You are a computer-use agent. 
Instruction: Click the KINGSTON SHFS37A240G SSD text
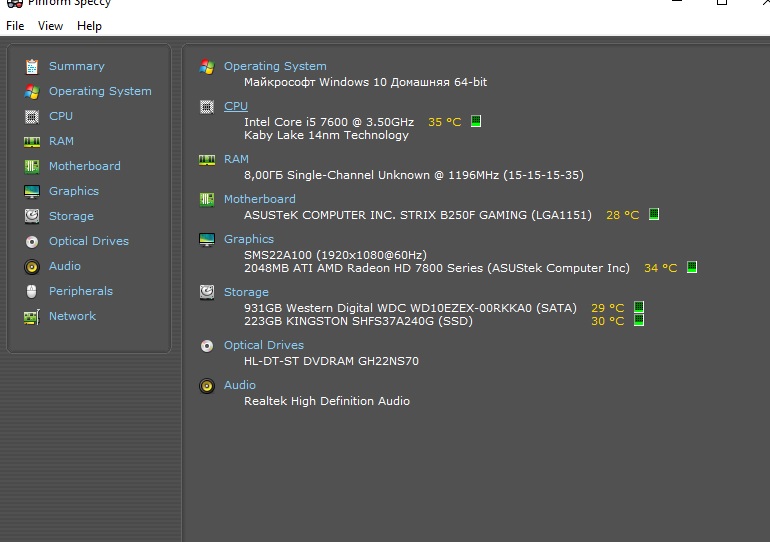pyautogui.click(x=360, y=321)
